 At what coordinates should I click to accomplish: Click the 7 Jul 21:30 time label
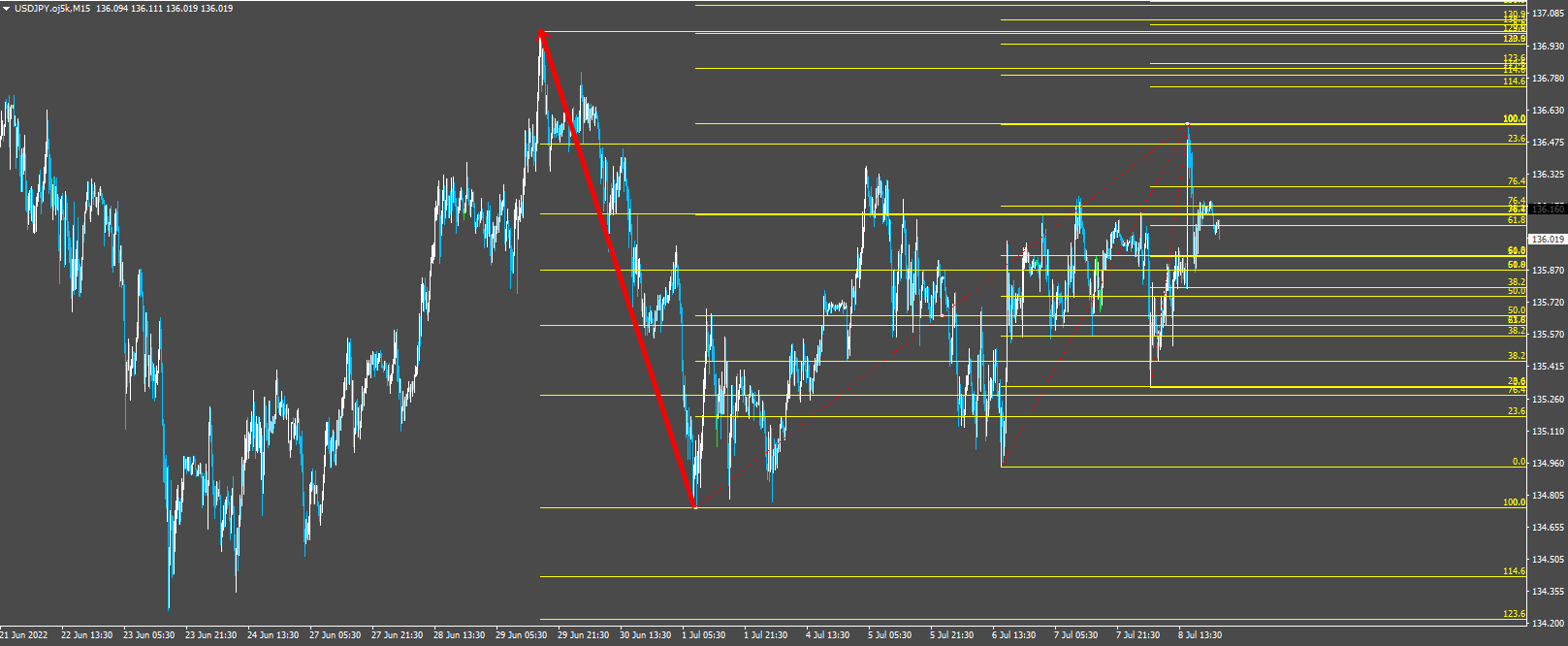1138,635
